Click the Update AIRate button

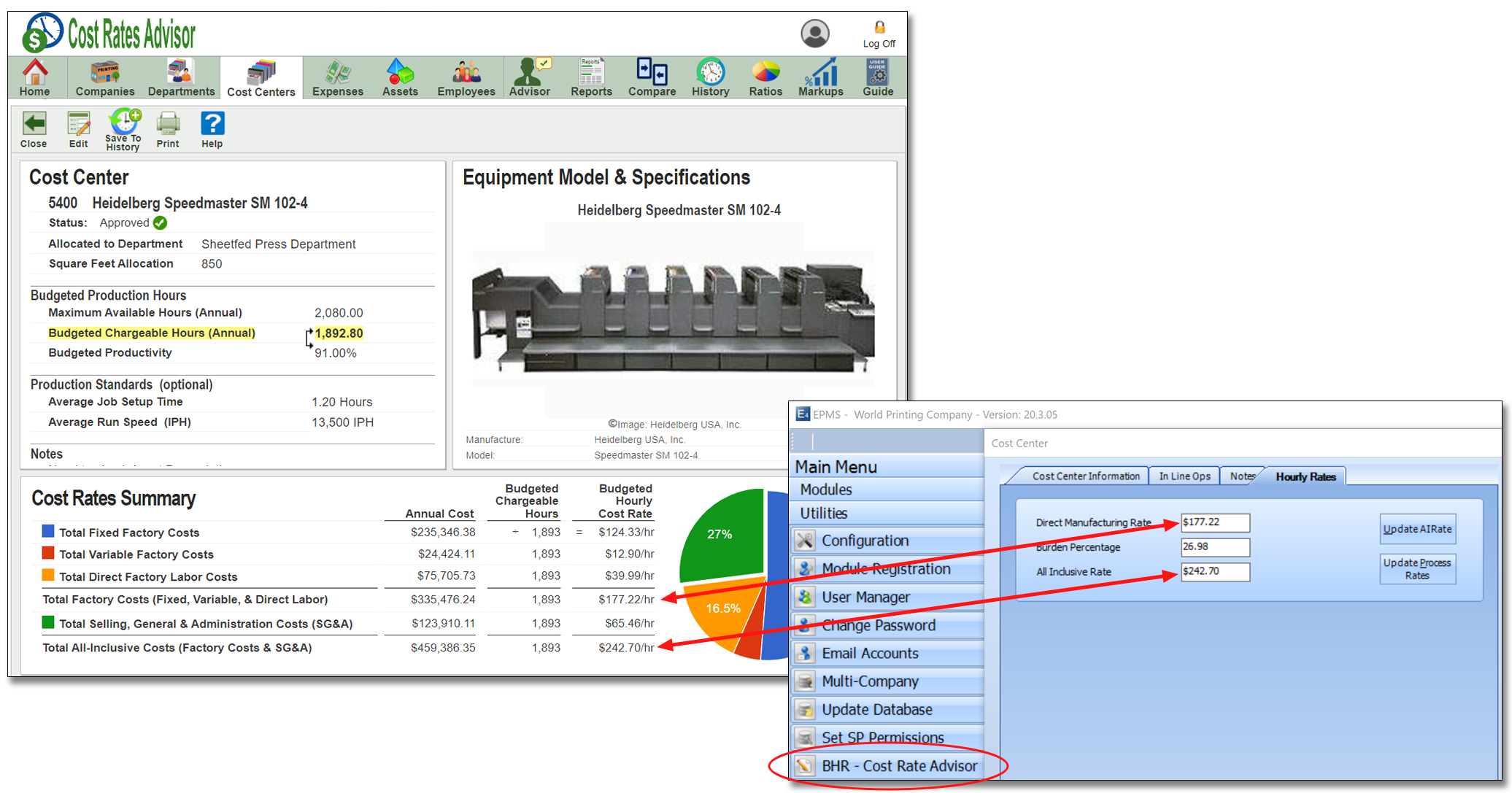point(1417,529)
